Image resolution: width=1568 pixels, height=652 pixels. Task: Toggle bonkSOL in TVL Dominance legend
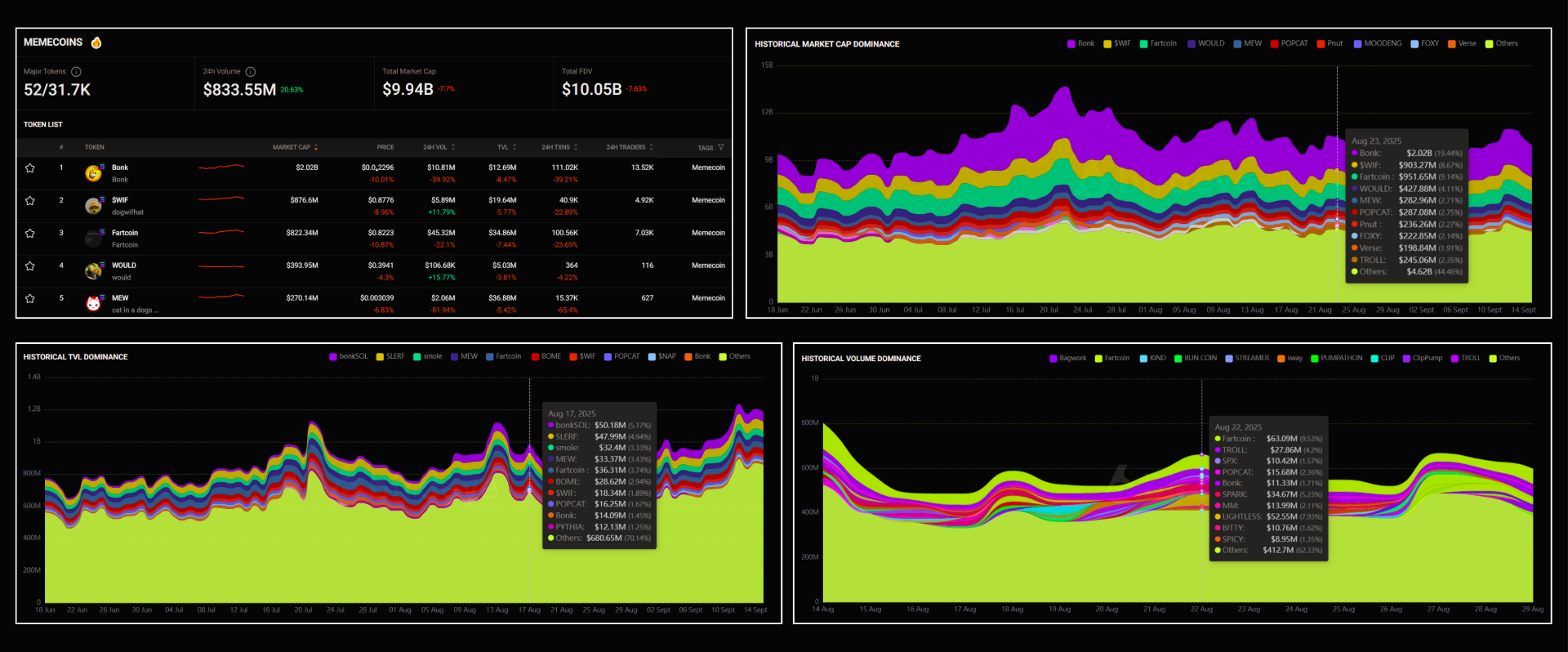point(349,357)
